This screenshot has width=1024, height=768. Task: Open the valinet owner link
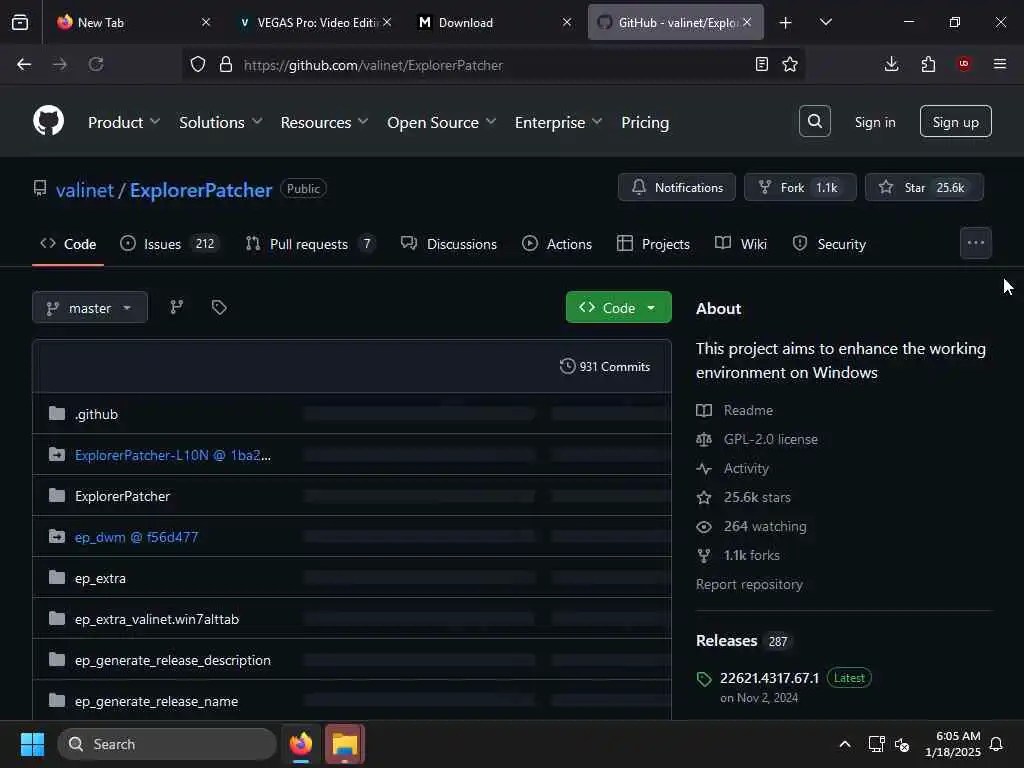click(85, 190)
